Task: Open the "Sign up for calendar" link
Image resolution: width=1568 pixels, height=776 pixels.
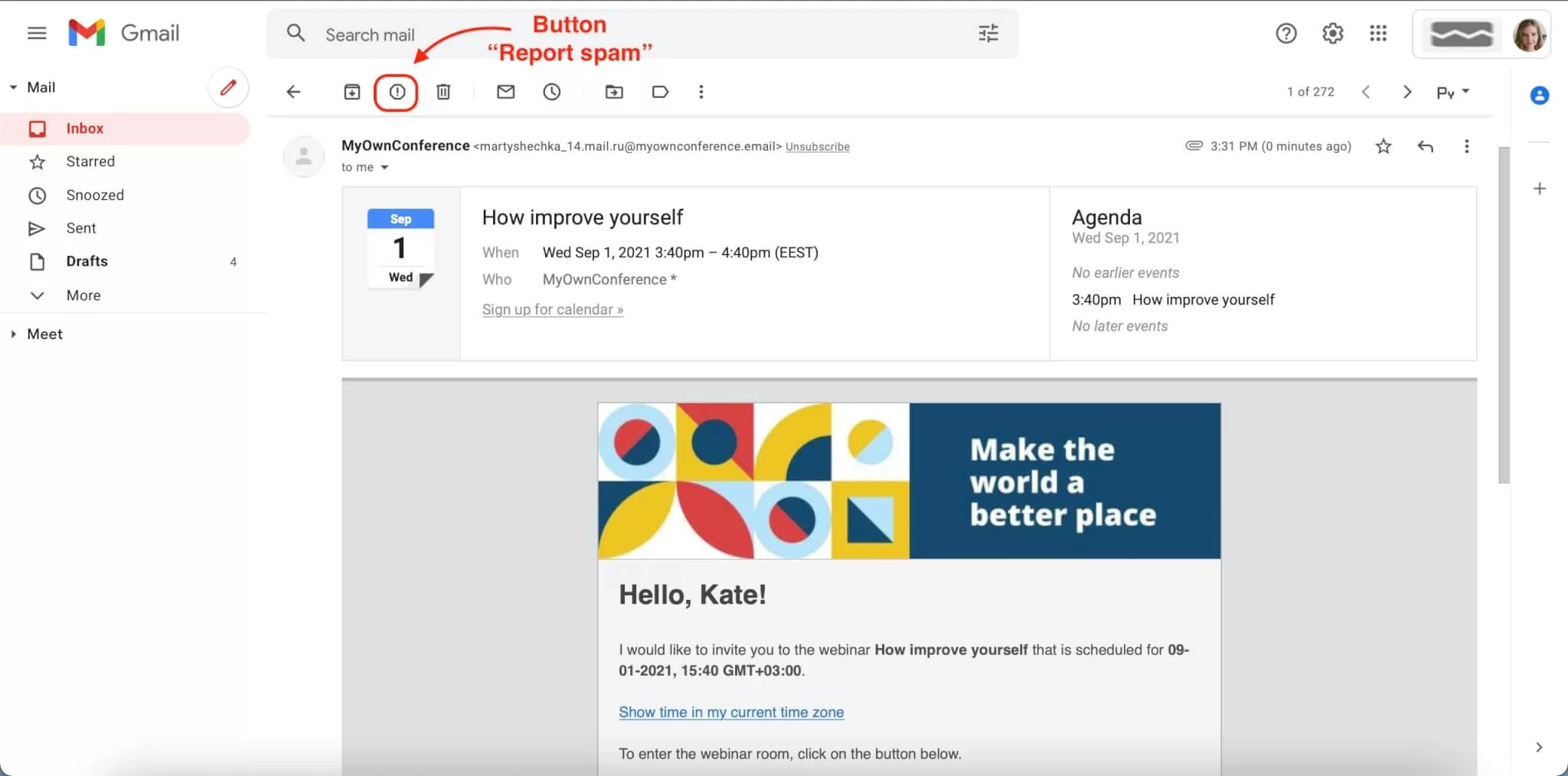Action: coord(553,309)
